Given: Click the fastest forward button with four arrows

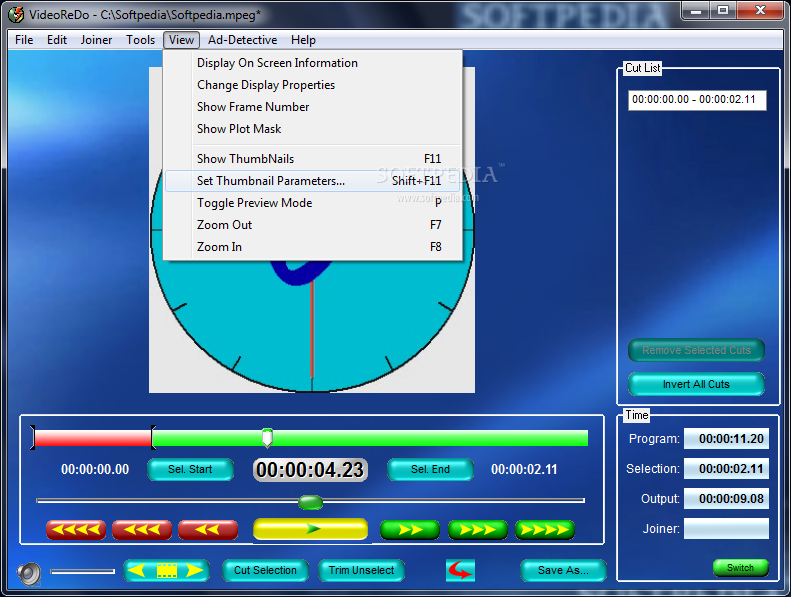Looking at the screenshot, I should pos(545,529).
